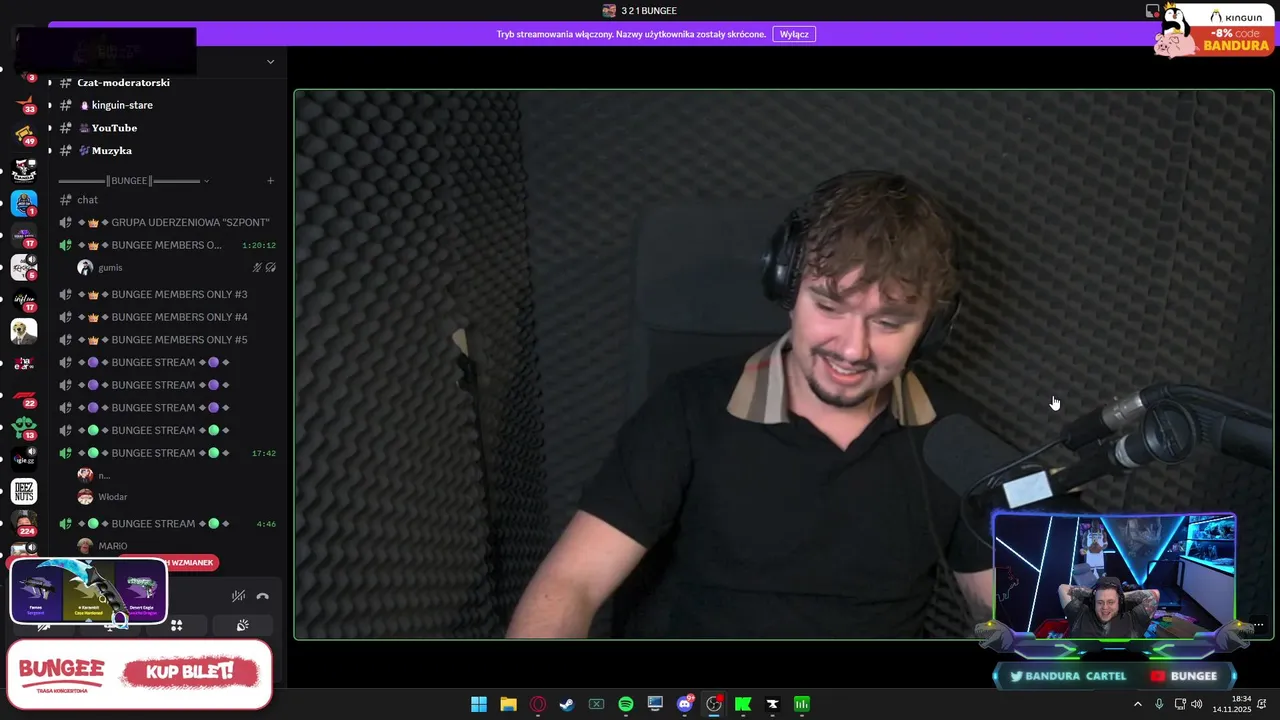The height and width of the screenshot is (720, 1280).
Task: Open server icon with badge 49
Action: (x=24, y=135)
